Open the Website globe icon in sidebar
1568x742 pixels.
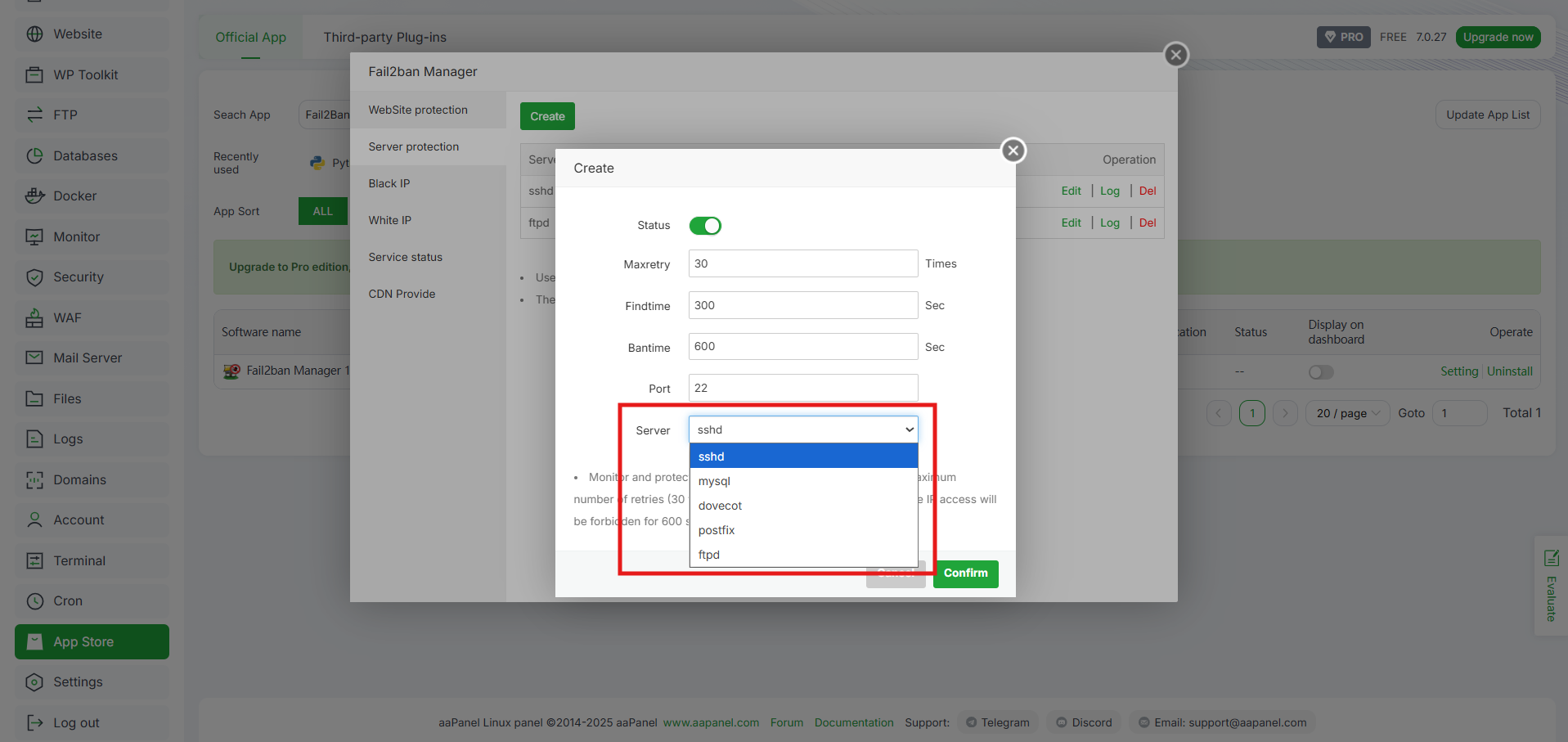point(34,34)
